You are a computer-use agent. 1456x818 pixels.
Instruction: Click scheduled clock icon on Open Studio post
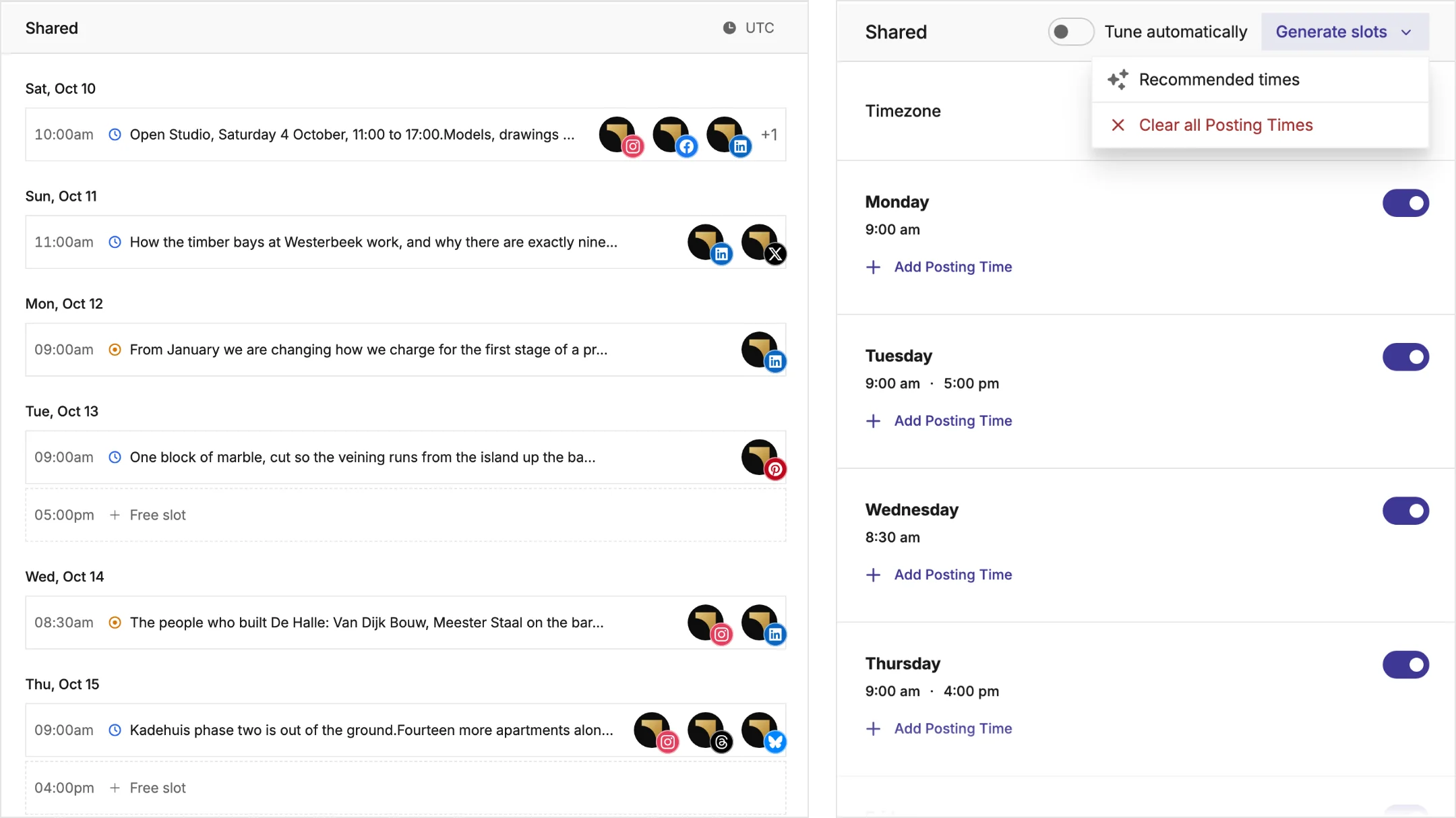[x=115, y=134]
